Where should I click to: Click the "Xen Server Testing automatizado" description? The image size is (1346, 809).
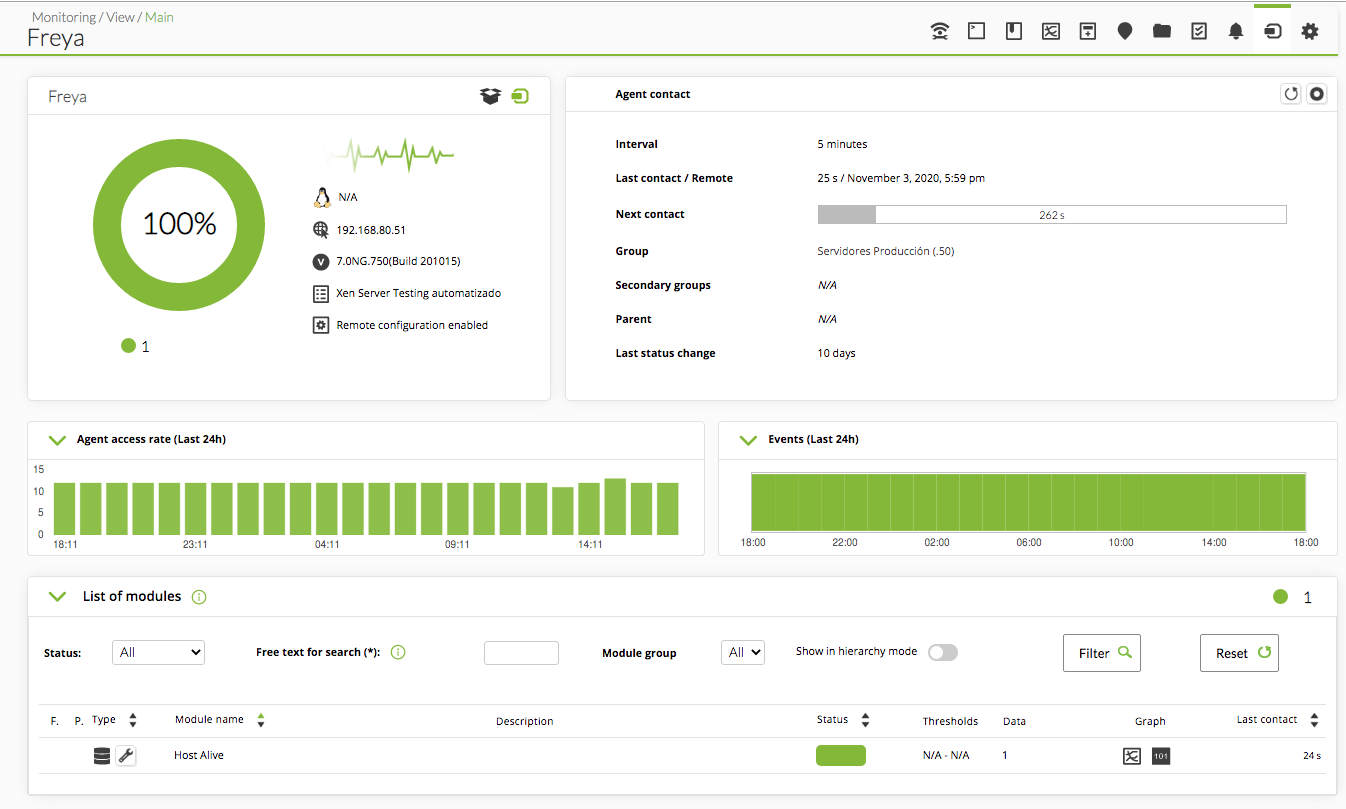click(419, 294)
